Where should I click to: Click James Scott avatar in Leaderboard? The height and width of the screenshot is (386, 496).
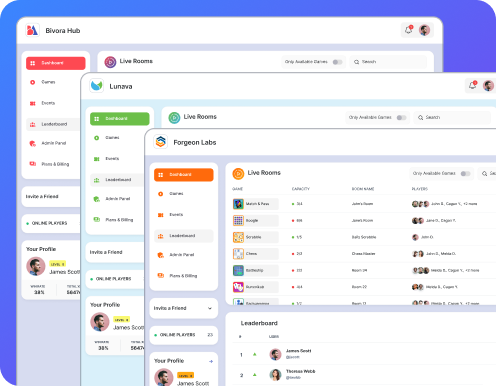275,354
